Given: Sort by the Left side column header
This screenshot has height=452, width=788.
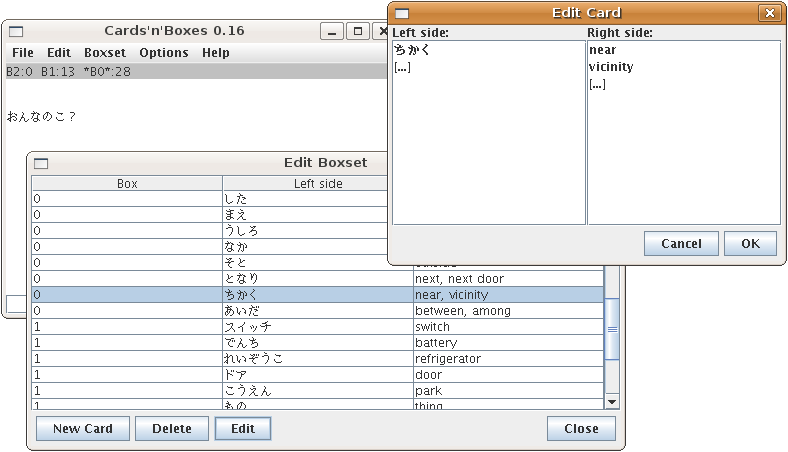Looking at the screenshot, I should (x=318, y=184).
